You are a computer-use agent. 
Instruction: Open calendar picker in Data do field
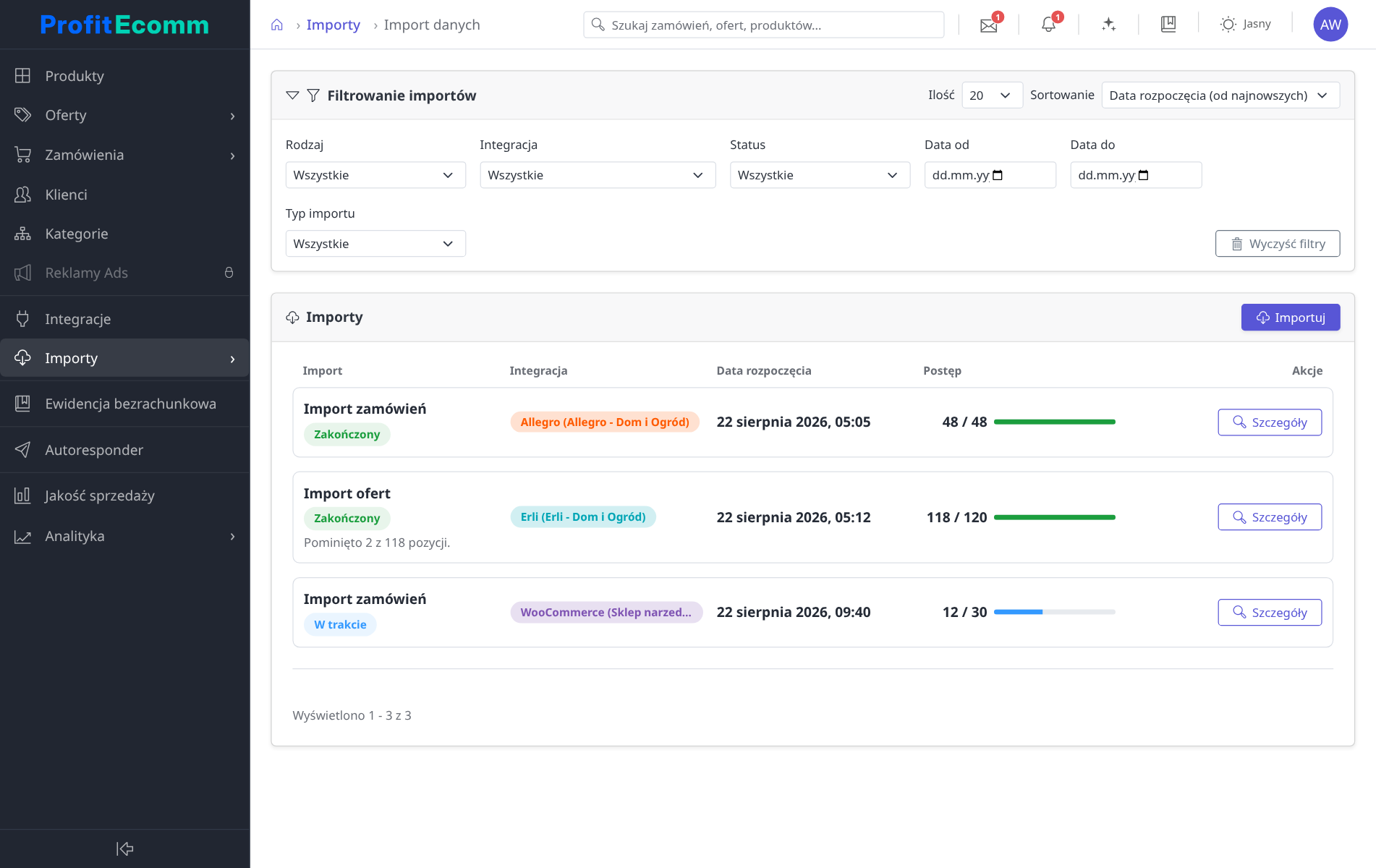[x=1143, y=175]
